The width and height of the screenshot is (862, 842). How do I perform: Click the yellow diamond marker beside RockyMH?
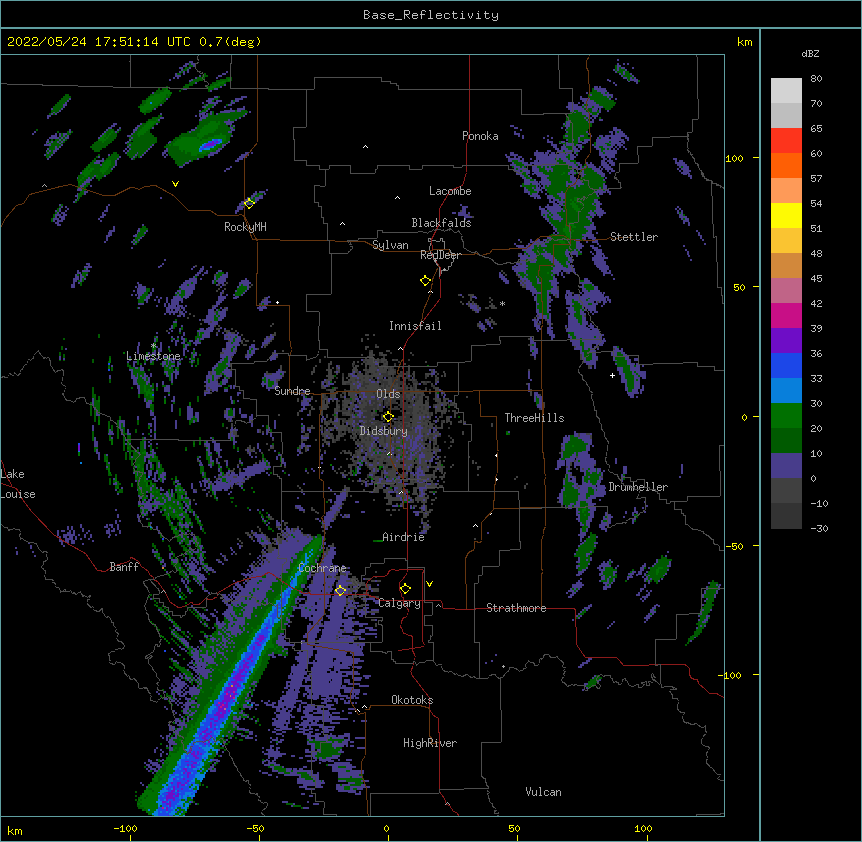[249, 203]
